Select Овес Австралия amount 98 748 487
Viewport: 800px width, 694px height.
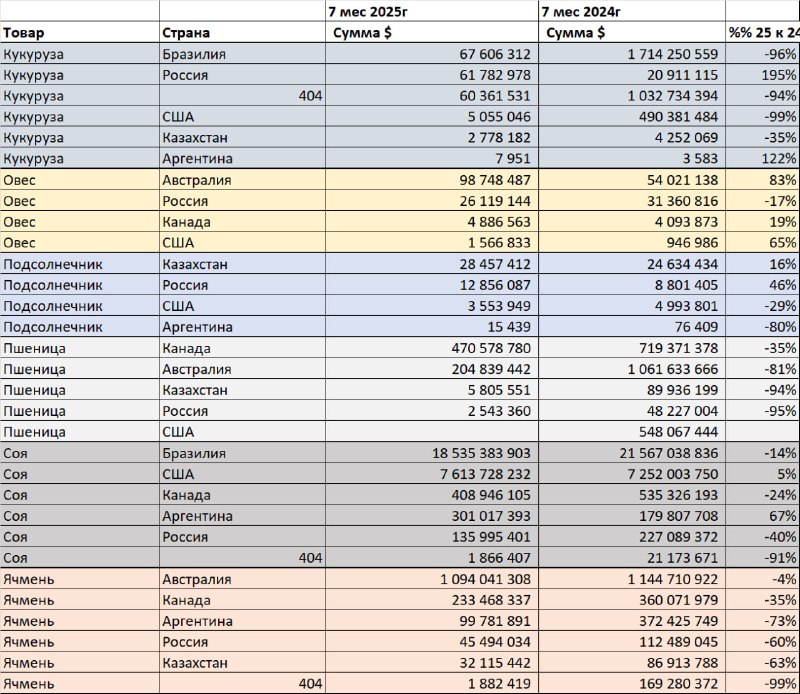[x=432, y=180]
